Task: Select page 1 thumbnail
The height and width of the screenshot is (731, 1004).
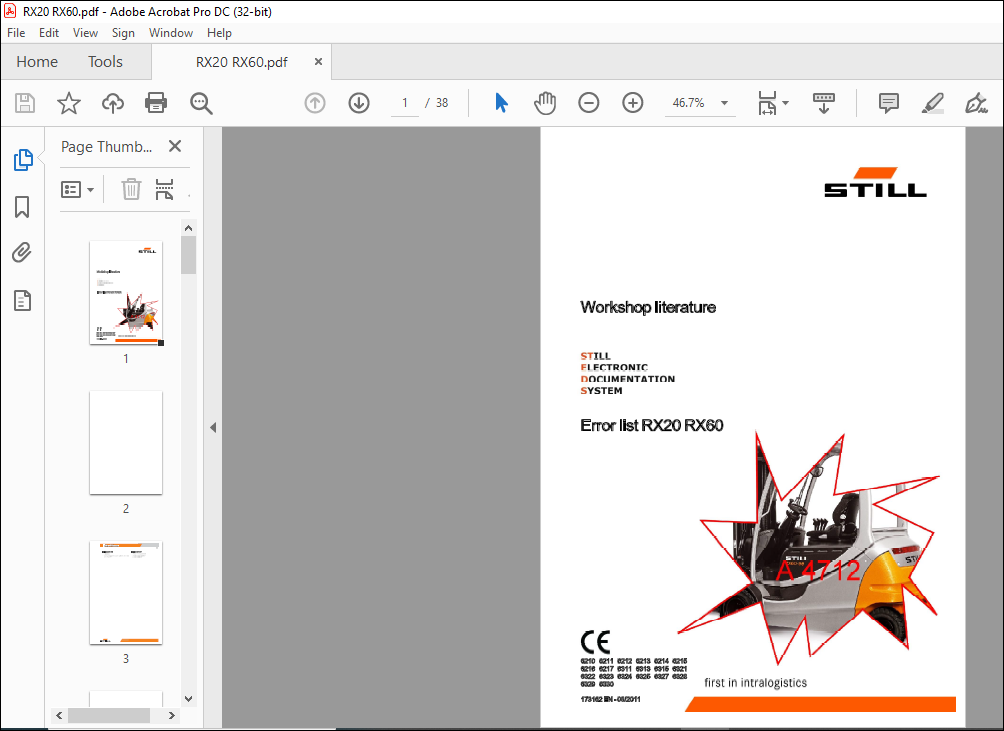Action: [126, 293]
